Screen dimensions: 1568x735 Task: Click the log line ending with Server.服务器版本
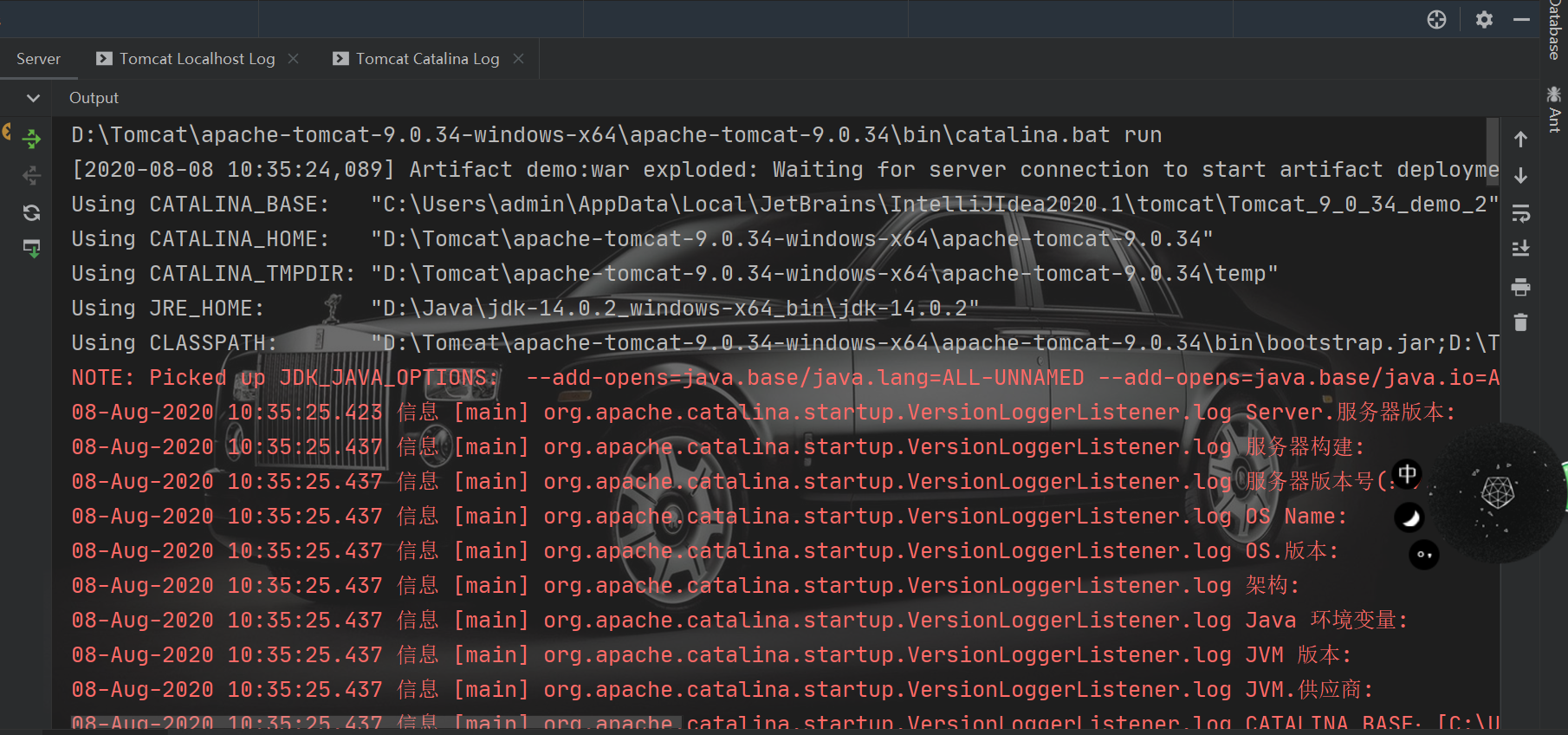[x=763, y=413]
